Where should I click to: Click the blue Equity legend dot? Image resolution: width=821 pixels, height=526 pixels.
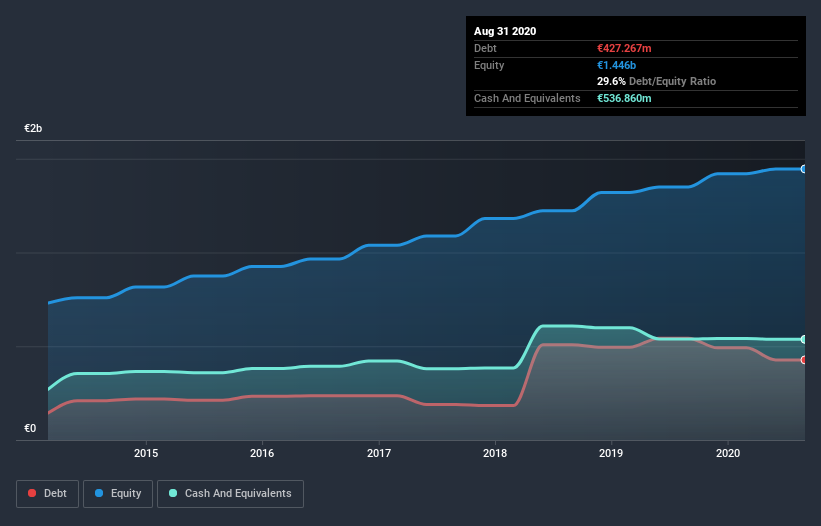point(99,493)
